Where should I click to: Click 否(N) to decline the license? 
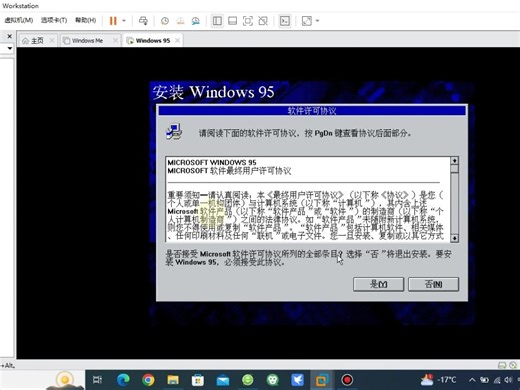[x=433, y=284]
